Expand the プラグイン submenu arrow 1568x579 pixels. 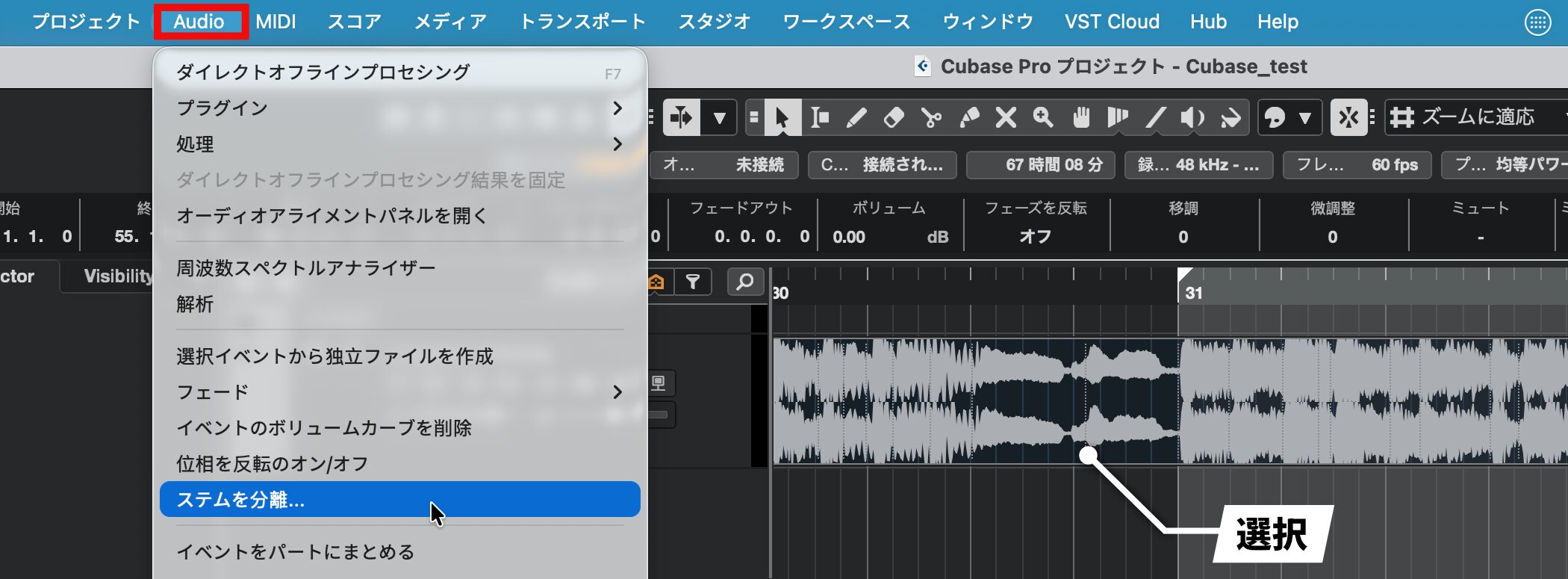pos(617,108)
